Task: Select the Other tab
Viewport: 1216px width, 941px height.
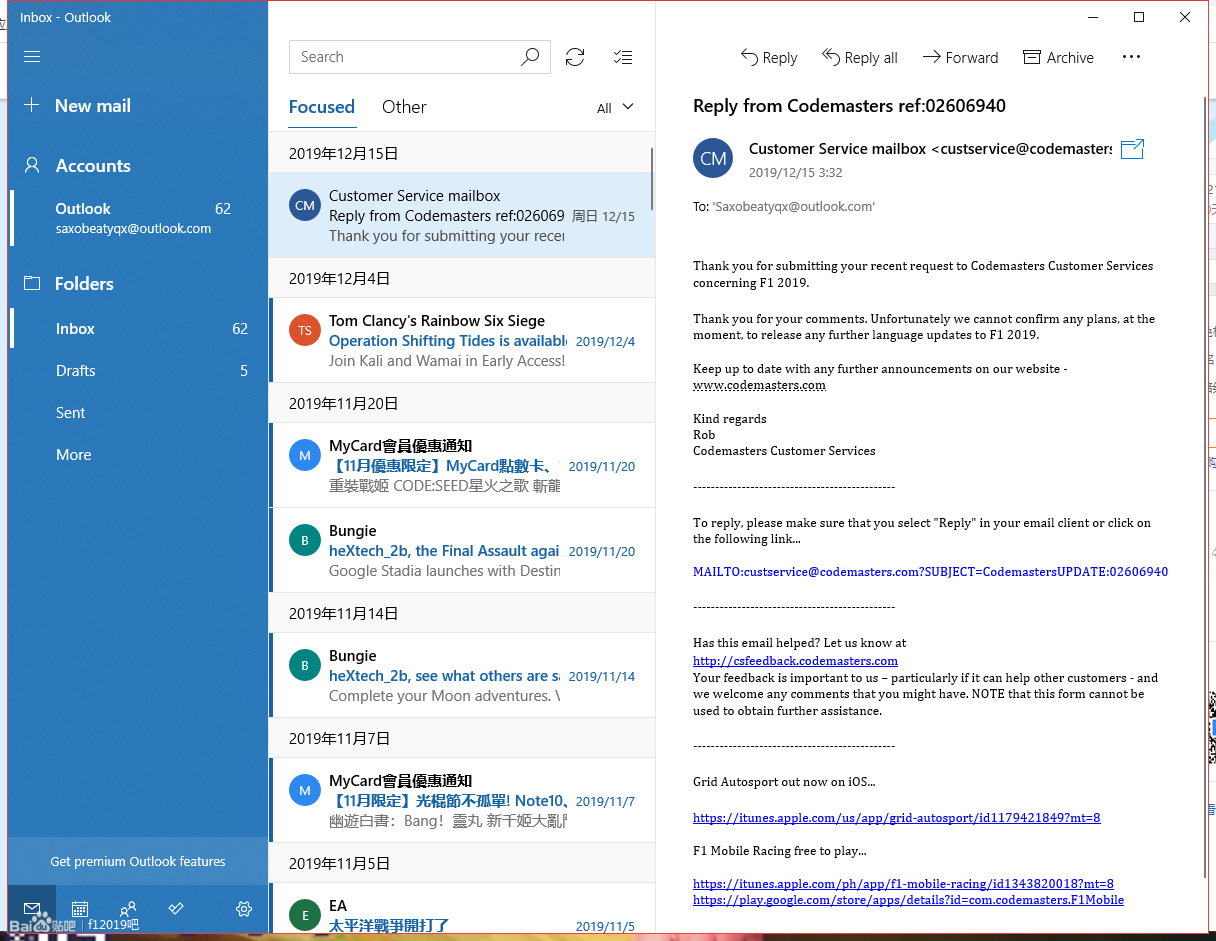Action: click(x=404, y=107)
